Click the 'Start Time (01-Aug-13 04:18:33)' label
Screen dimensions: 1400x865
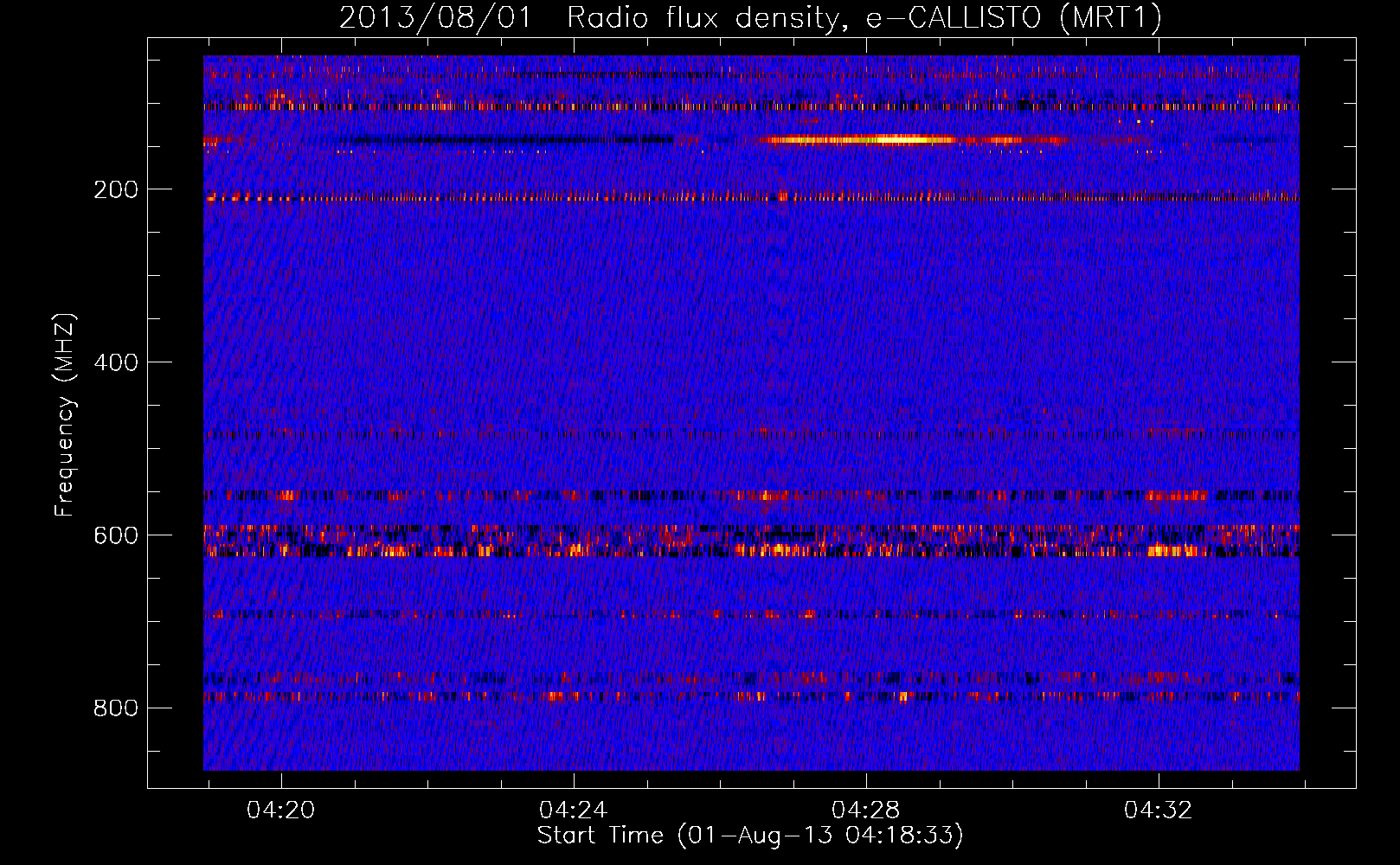[x=750, y=836]
